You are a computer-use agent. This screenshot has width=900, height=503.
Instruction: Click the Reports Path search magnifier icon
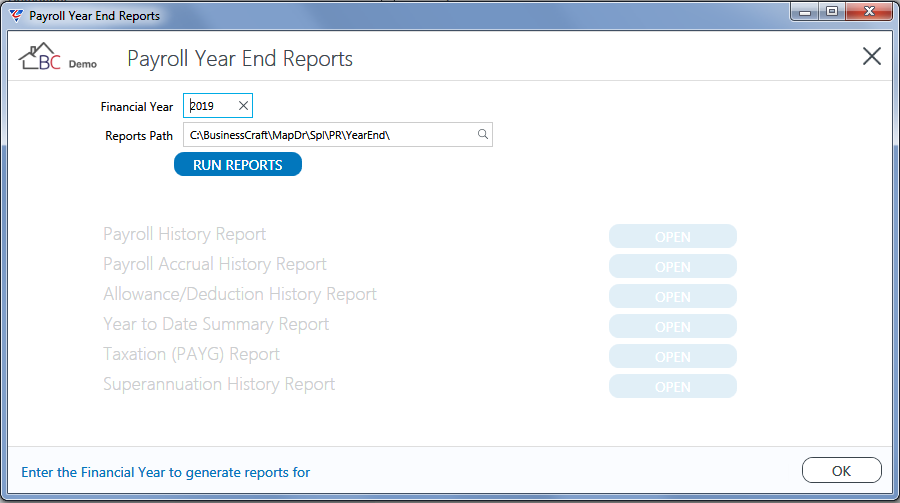pyautogui.click(x=483, y=134)
